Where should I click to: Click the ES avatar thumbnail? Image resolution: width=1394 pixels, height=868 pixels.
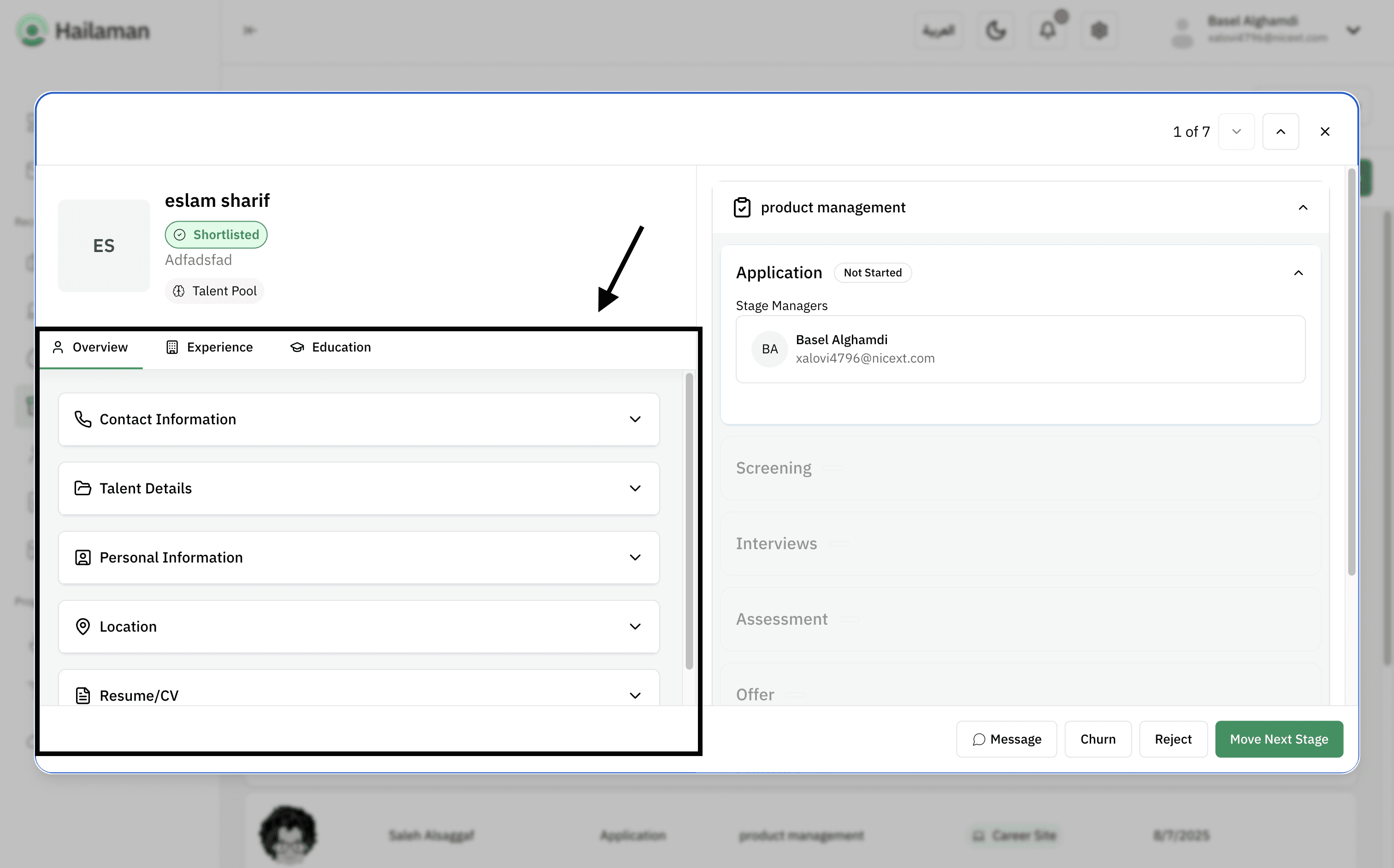pyautogui.click(x=103, y=246)
